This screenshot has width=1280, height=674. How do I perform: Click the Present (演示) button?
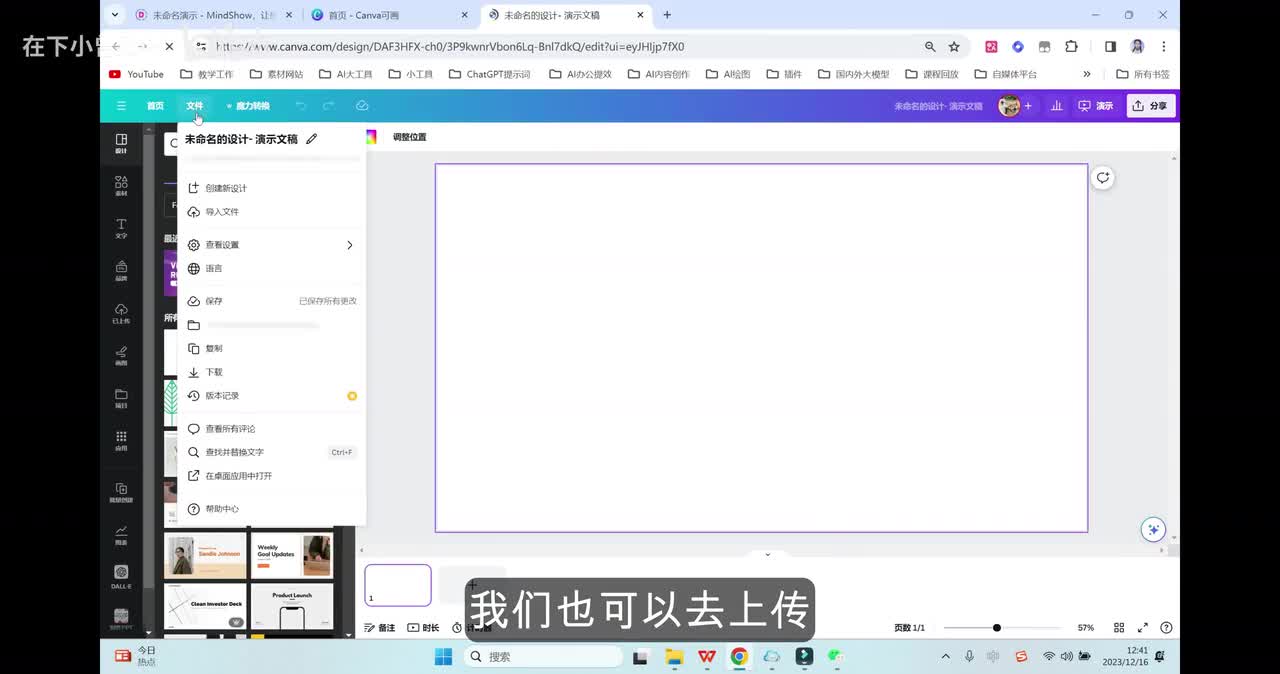click(x=1095, y=106)
